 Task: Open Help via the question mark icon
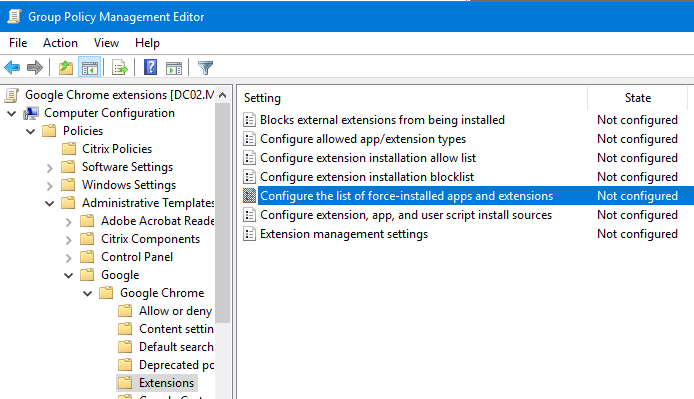150,68
